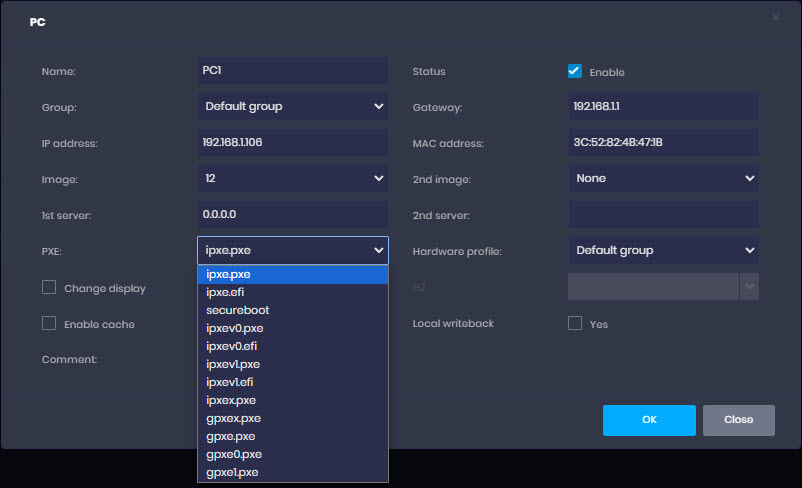Tick the Change display checkbox
The height and width of the screenshot is (488, 802).
pyautogui.click(x=49, y=287)
